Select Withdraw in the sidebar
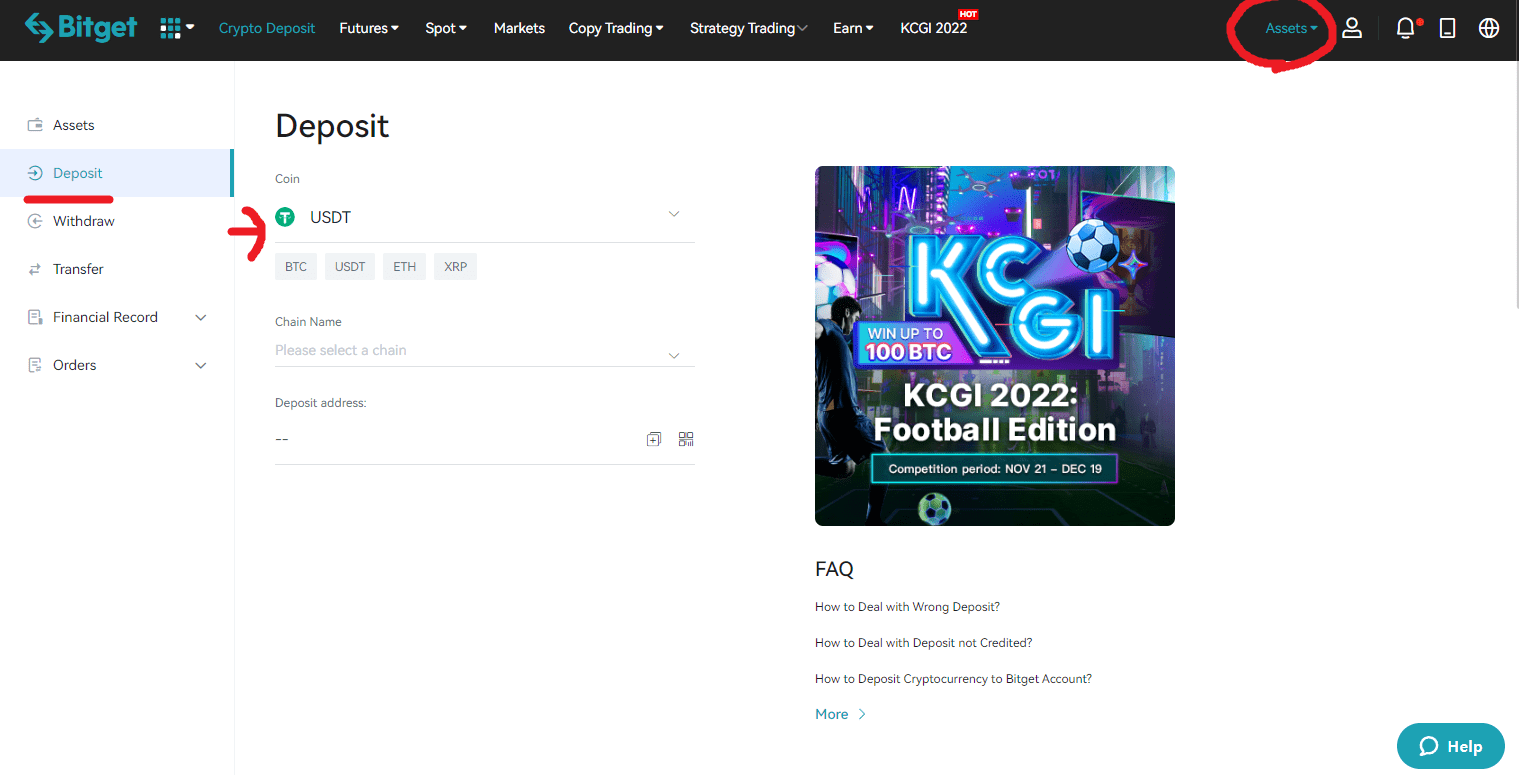The width and height of the screenshot is (1519, 775). [x=83, y=221]
